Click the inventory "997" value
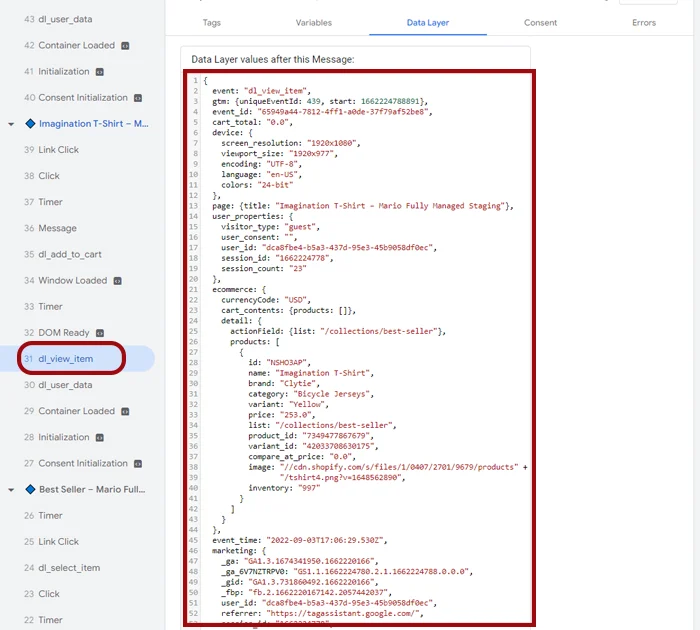Viewport: 700px width, 630px height. (309, 488)
